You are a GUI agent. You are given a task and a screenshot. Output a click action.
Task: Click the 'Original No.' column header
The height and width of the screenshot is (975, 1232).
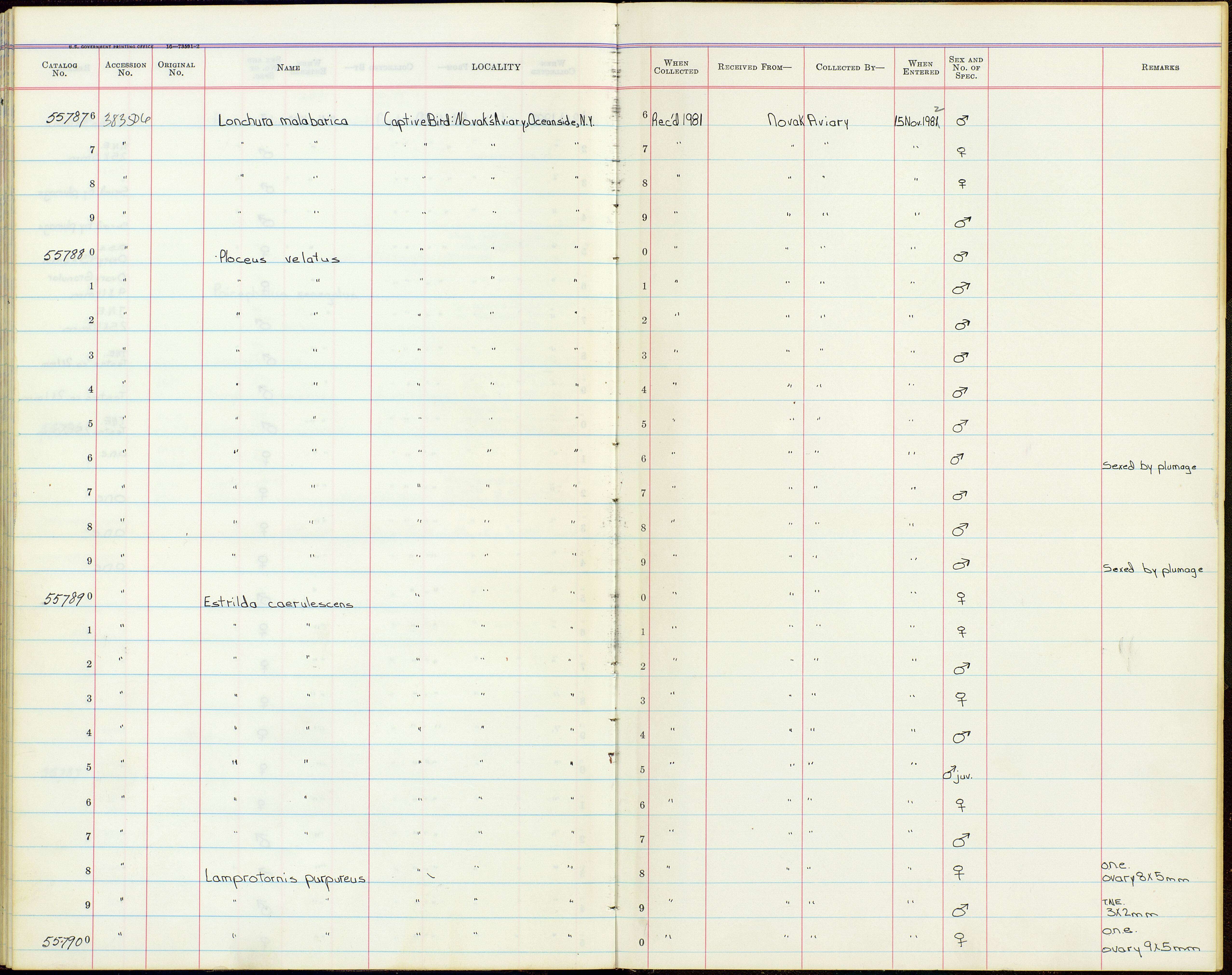pyautogui.click(x=176, y=68)
